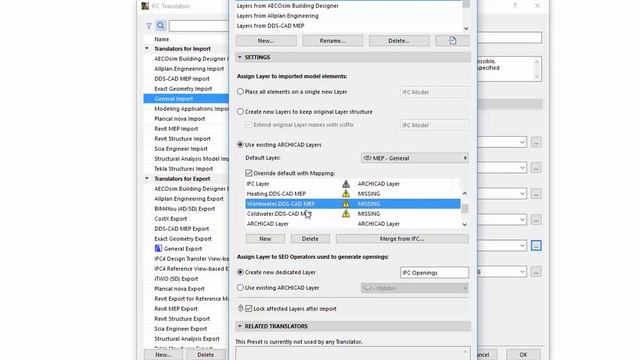The image size is (640, 360).
Task: Click the Rename... preset button
Action: 332,41
